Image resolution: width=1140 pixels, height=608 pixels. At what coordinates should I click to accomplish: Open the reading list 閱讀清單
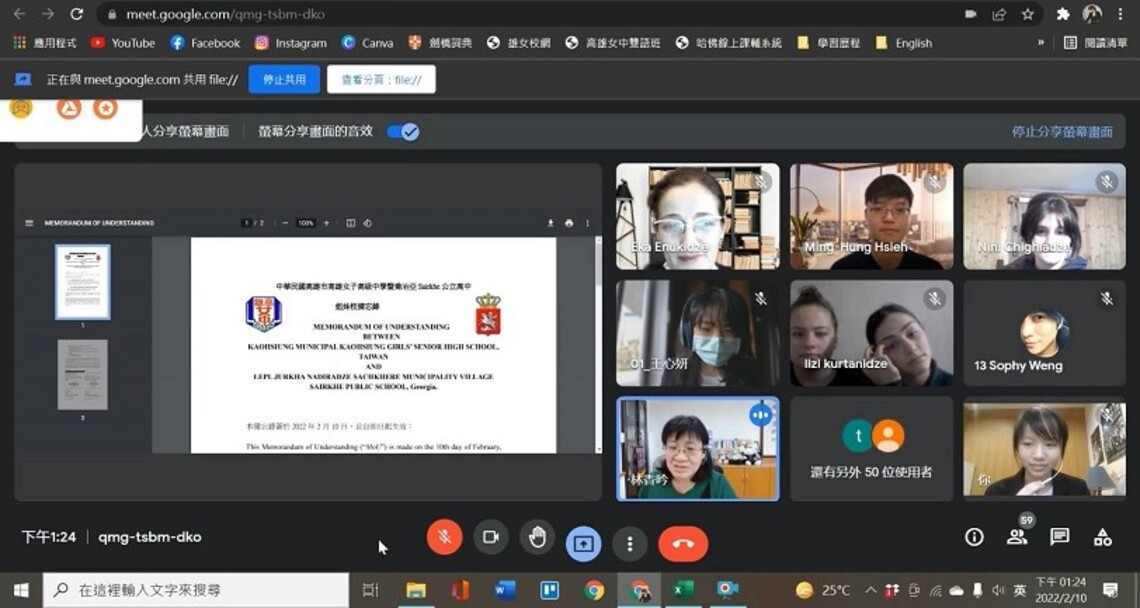tap(1096, 43)
